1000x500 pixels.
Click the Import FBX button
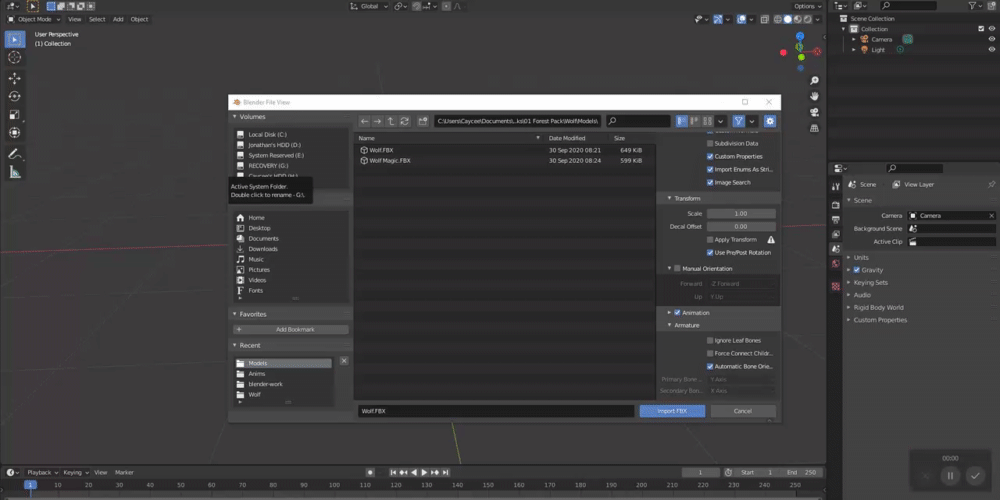click(672, 411)
